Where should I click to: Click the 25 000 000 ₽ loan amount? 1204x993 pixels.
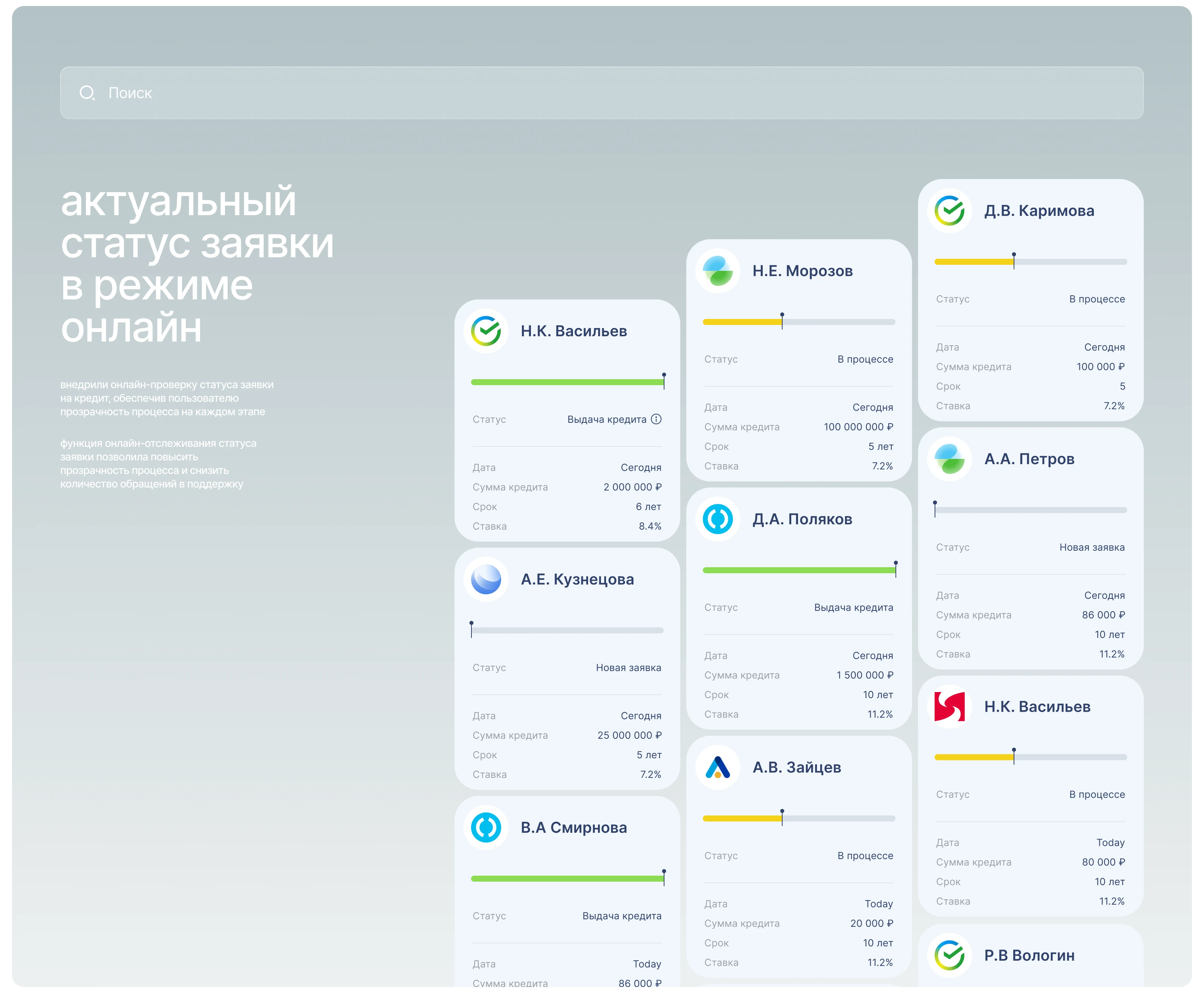point(629,735)
